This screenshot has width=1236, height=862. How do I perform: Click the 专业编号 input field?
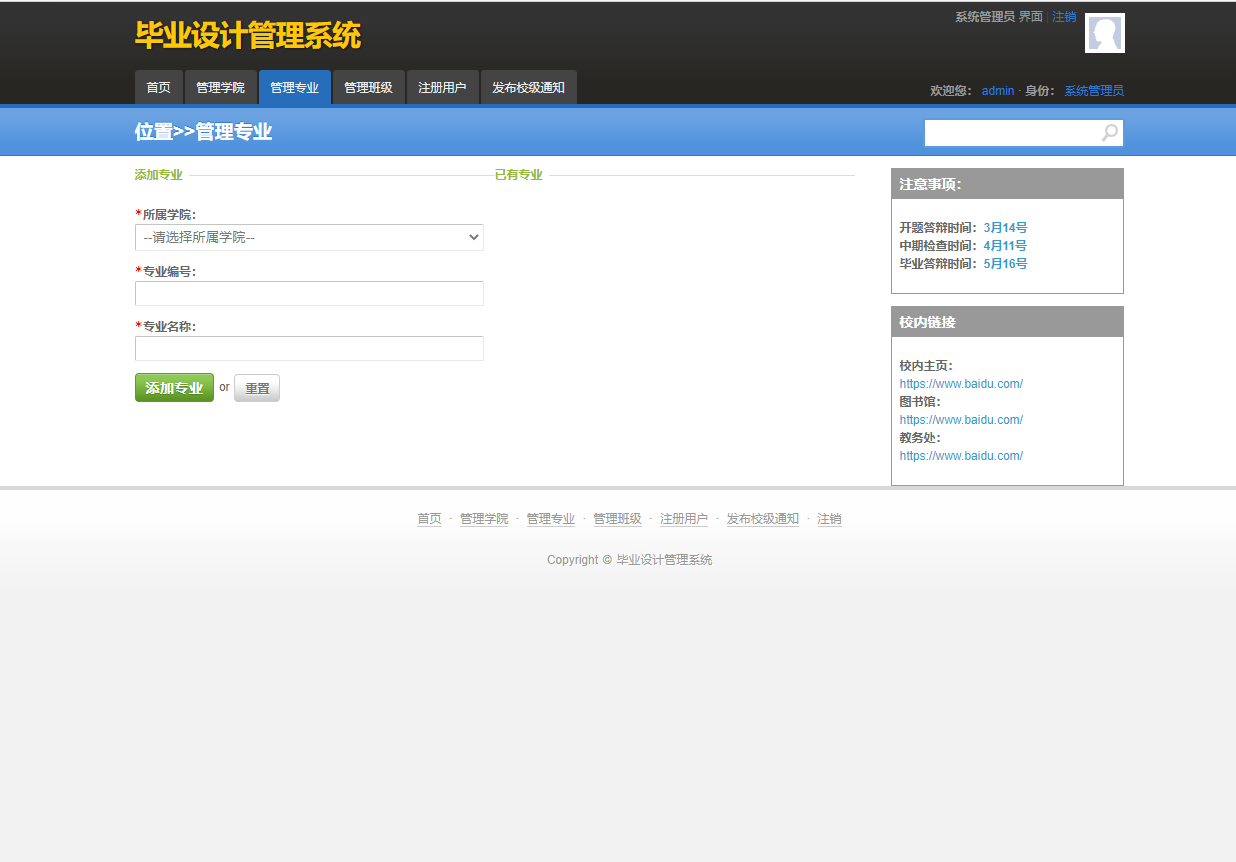(309, 293)
